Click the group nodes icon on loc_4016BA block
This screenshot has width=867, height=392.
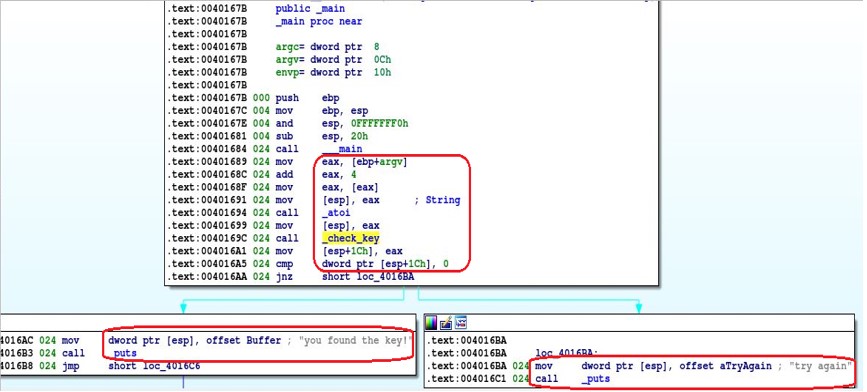461,323
